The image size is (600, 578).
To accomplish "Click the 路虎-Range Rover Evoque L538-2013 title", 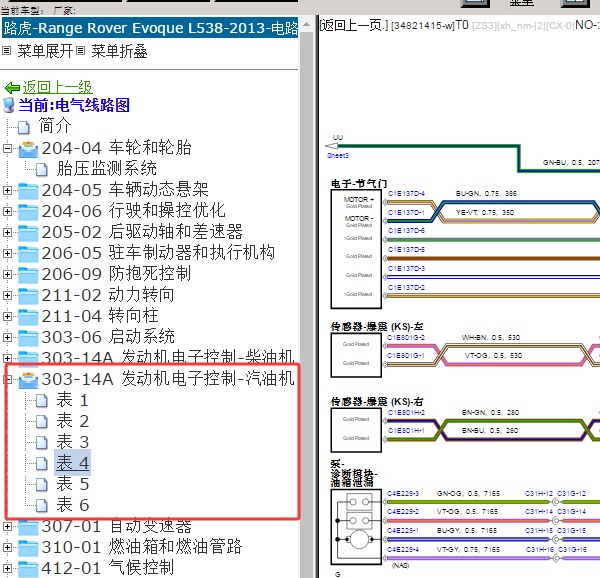I will coord(150,28).
